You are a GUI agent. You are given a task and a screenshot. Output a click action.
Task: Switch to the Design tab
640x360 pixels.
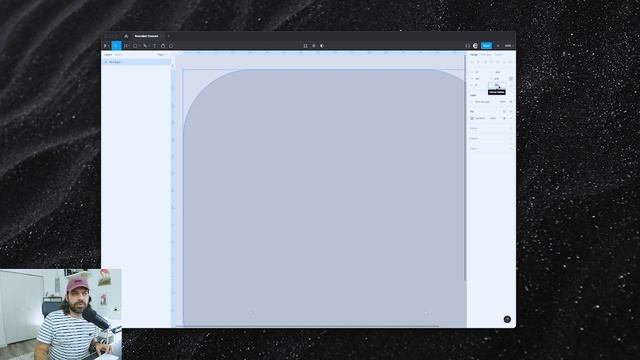(x=474, y=55)
